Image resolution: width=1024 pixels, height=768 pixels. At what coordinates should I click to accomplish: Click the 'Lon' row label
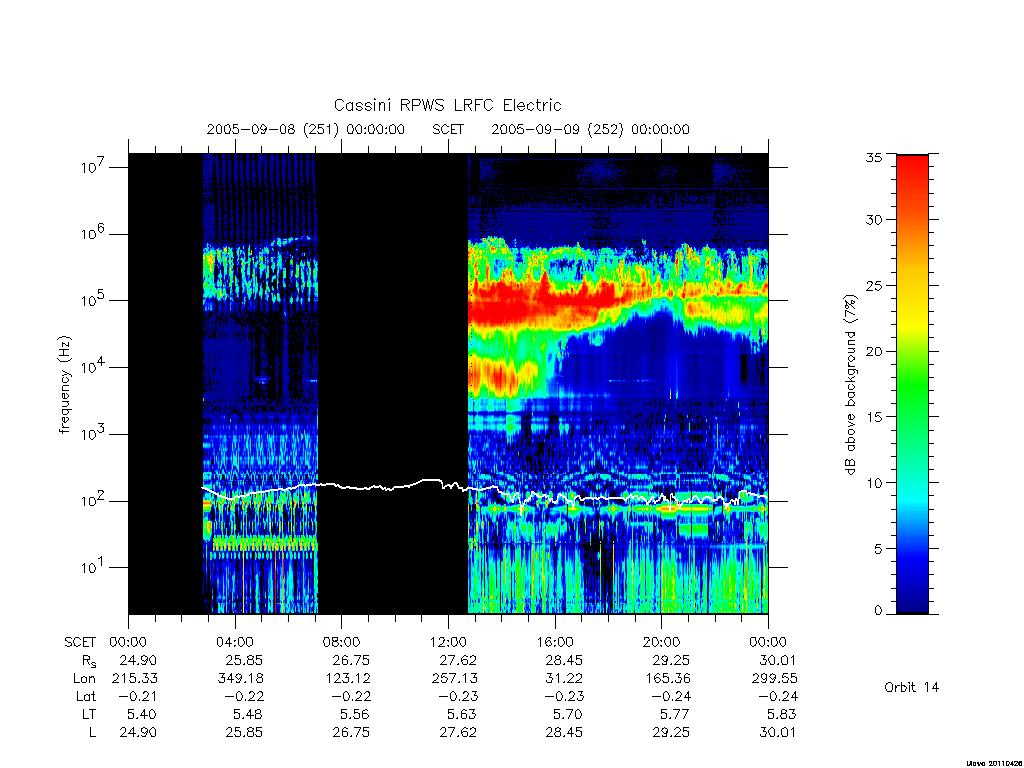pos(84,679)
